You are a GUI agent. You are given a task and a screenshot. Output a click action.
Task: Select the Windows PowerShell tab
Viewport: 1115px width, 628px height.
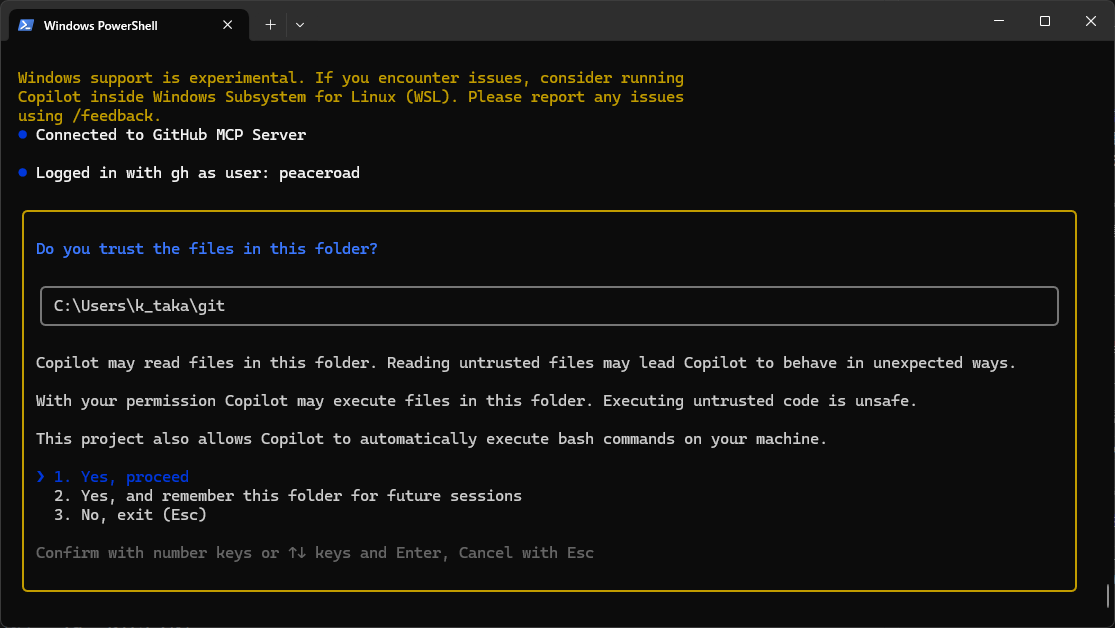(x=129, y=25)
